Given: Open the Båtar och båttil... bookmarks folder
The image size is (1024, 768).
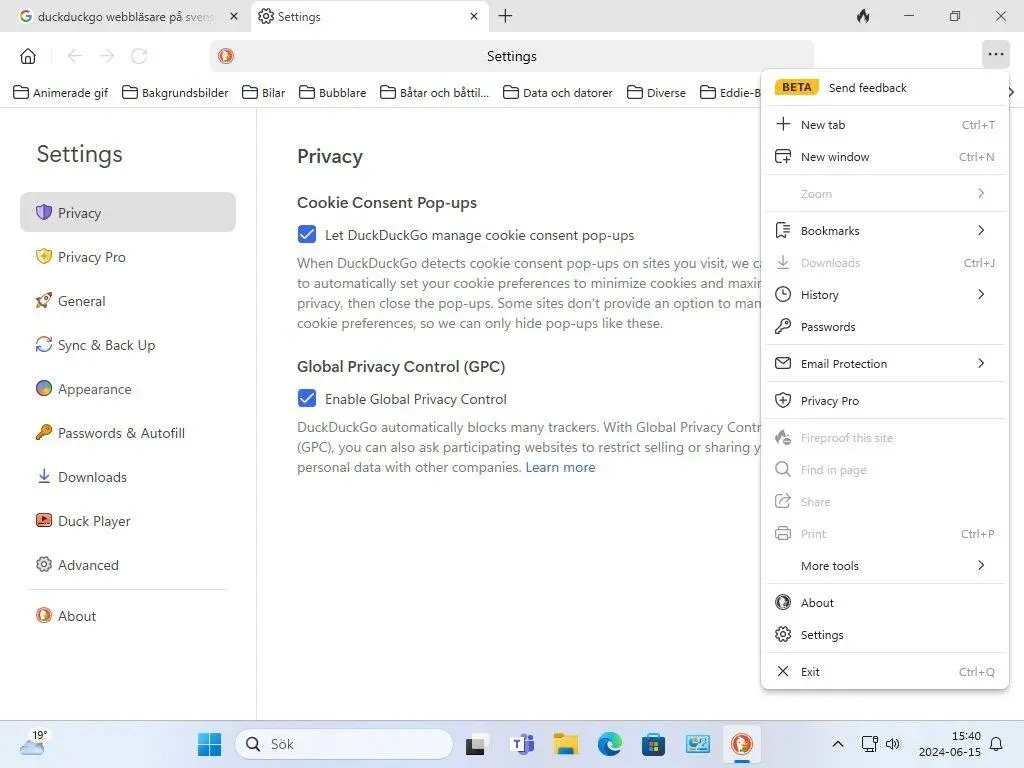Looking at the screenshot, I should [x=435, y=93].
